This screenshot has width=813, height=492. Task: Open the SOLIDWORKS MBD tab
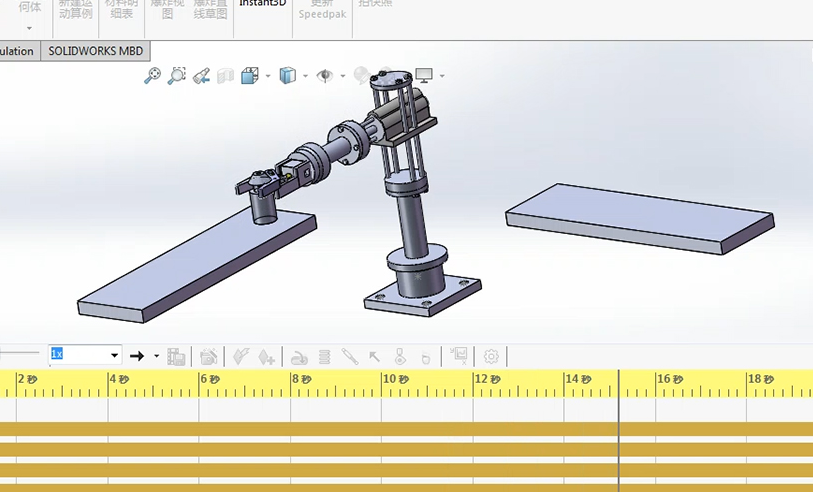coord(95,51)
